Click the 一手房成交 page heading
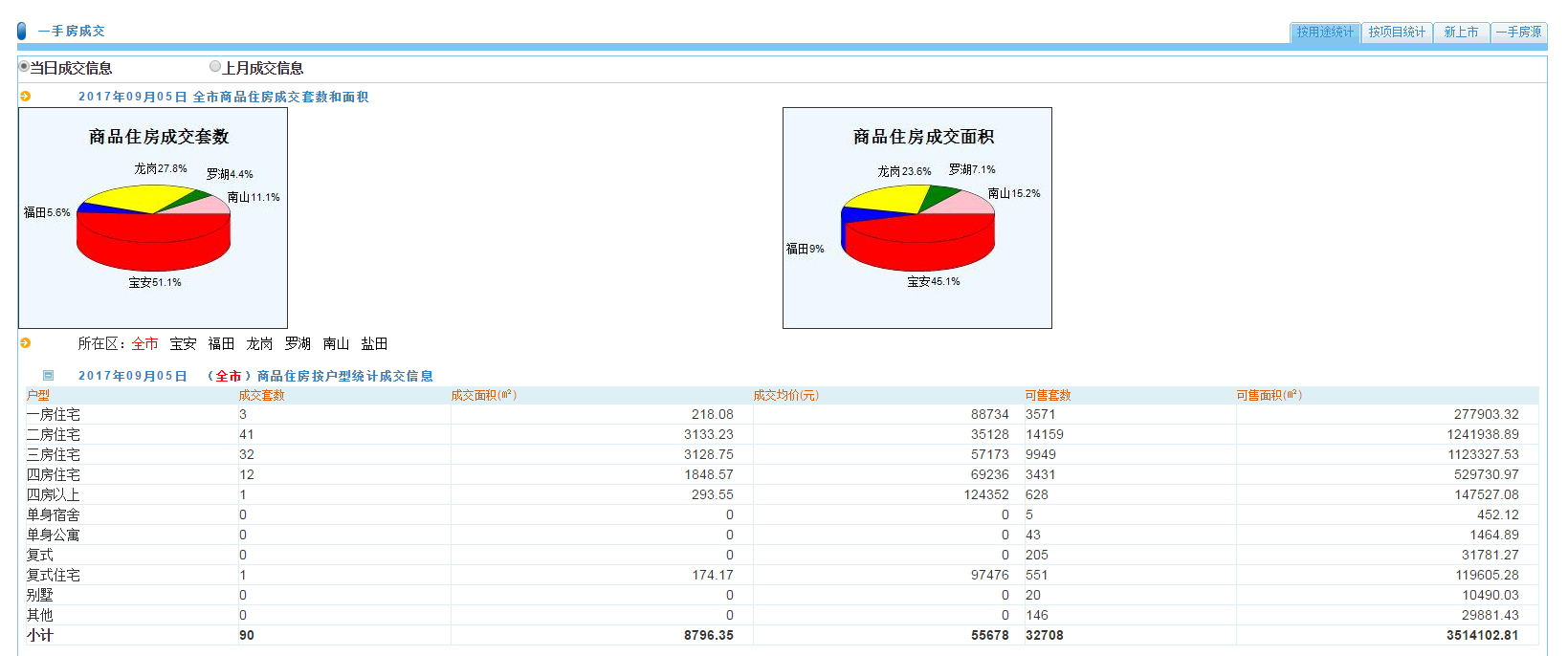Viewport: 1568px width, 656px height. (72, 32)
